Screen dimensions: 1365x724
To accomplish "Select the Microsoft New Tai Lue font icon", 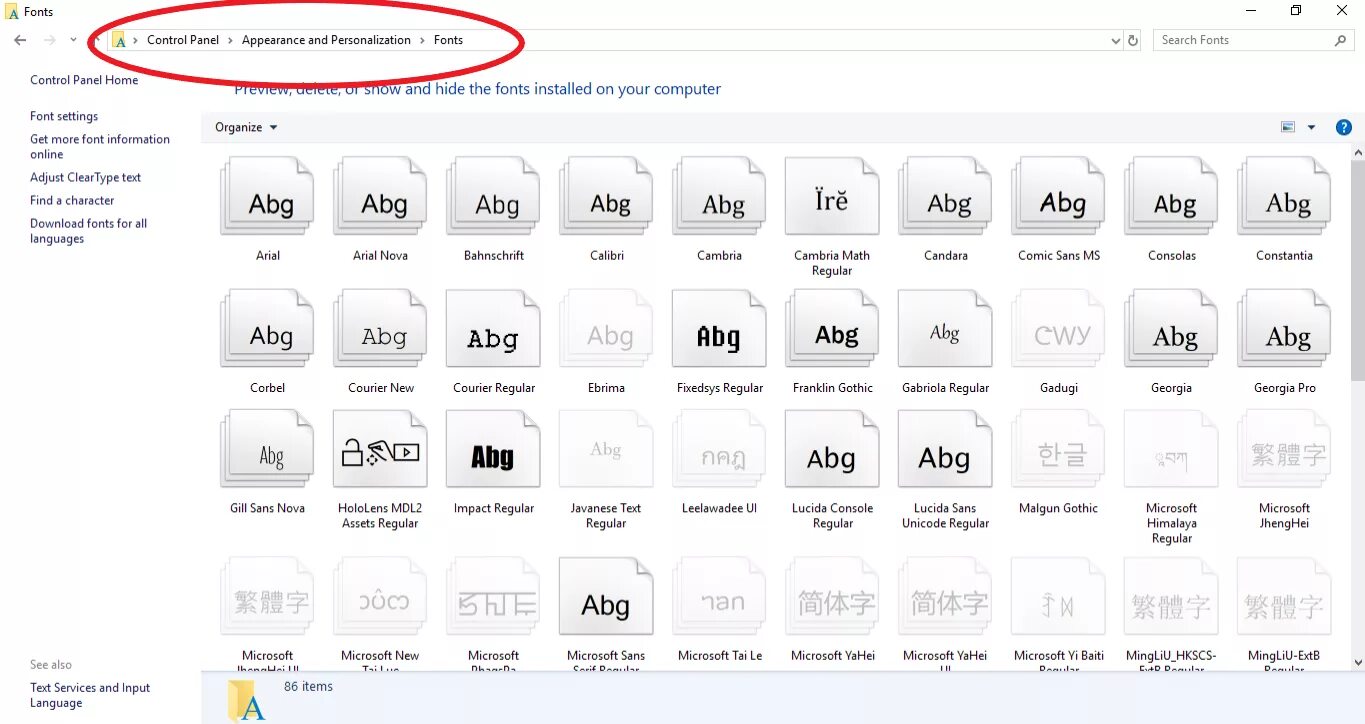I will click(380, 596).
